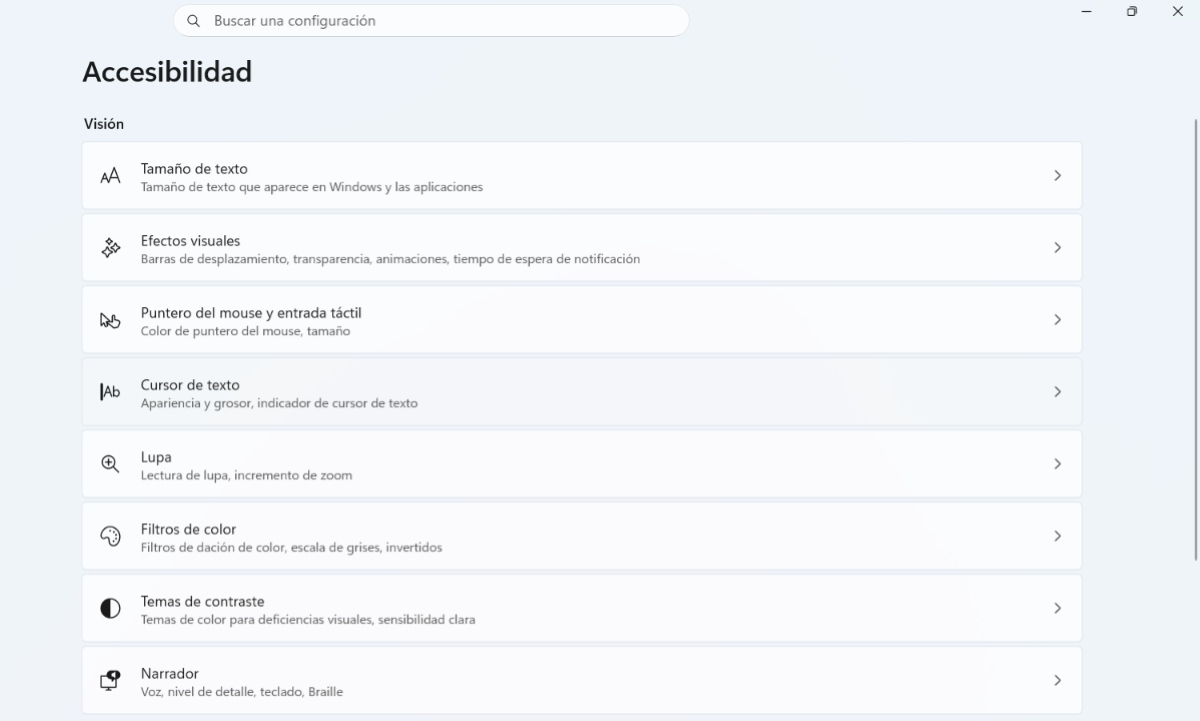Screen dimensions: 1200x721
Task: Click the search magnifier icon in search box
Action: click(x=194, y=20)
